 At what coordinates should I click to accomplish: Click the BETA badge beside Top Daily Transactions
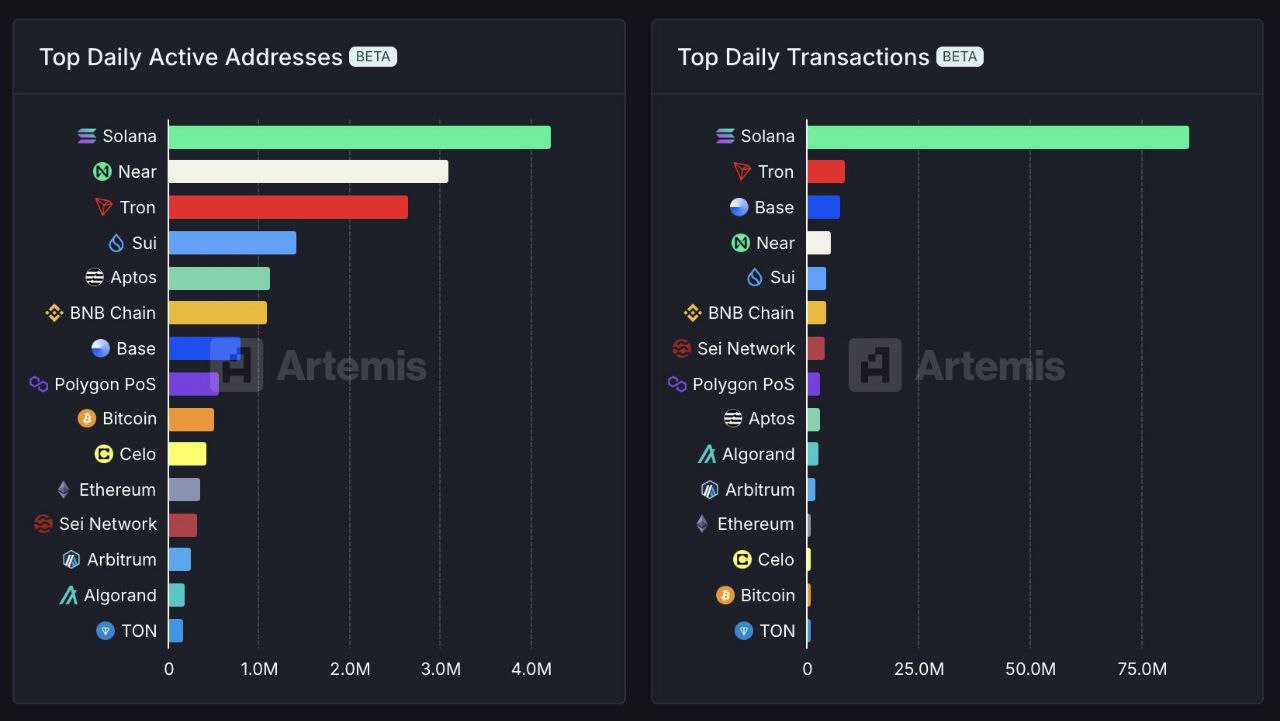point(960,56)
